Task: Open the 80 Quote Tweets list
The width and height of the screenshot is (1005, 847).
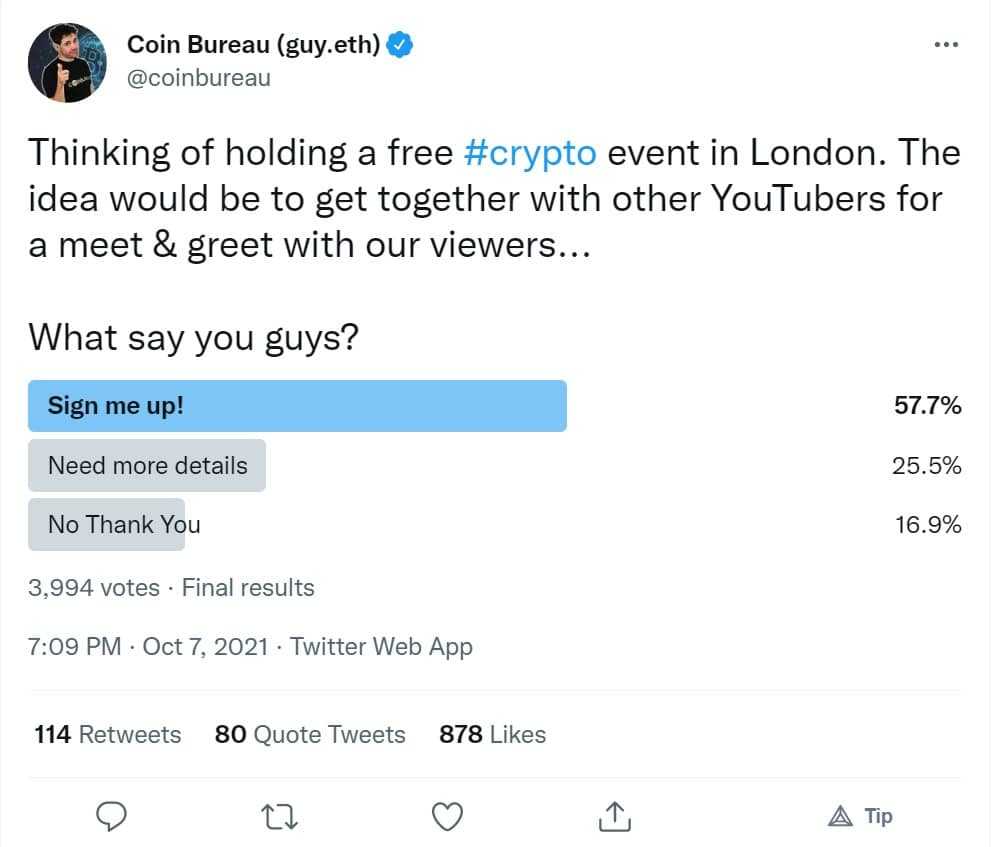Action: point(310,734)
